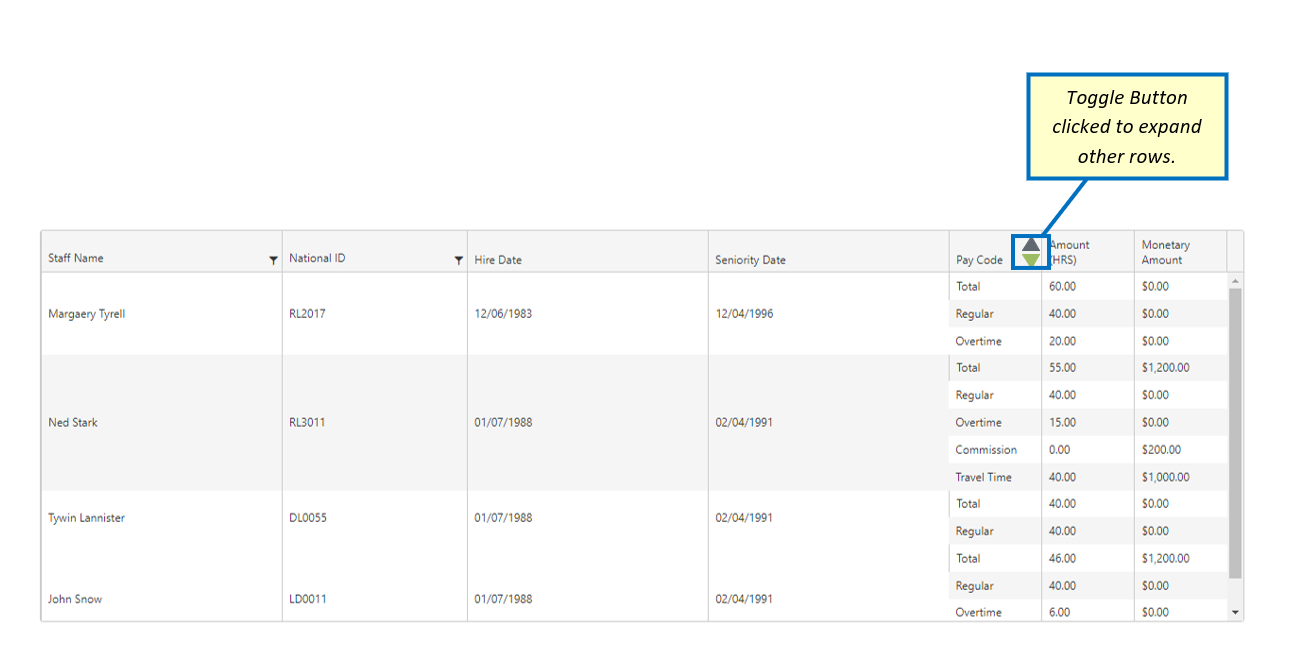Select the Seniority Date column header
This screenshot has height=659, width=1307.
click(x=750, y=259)
